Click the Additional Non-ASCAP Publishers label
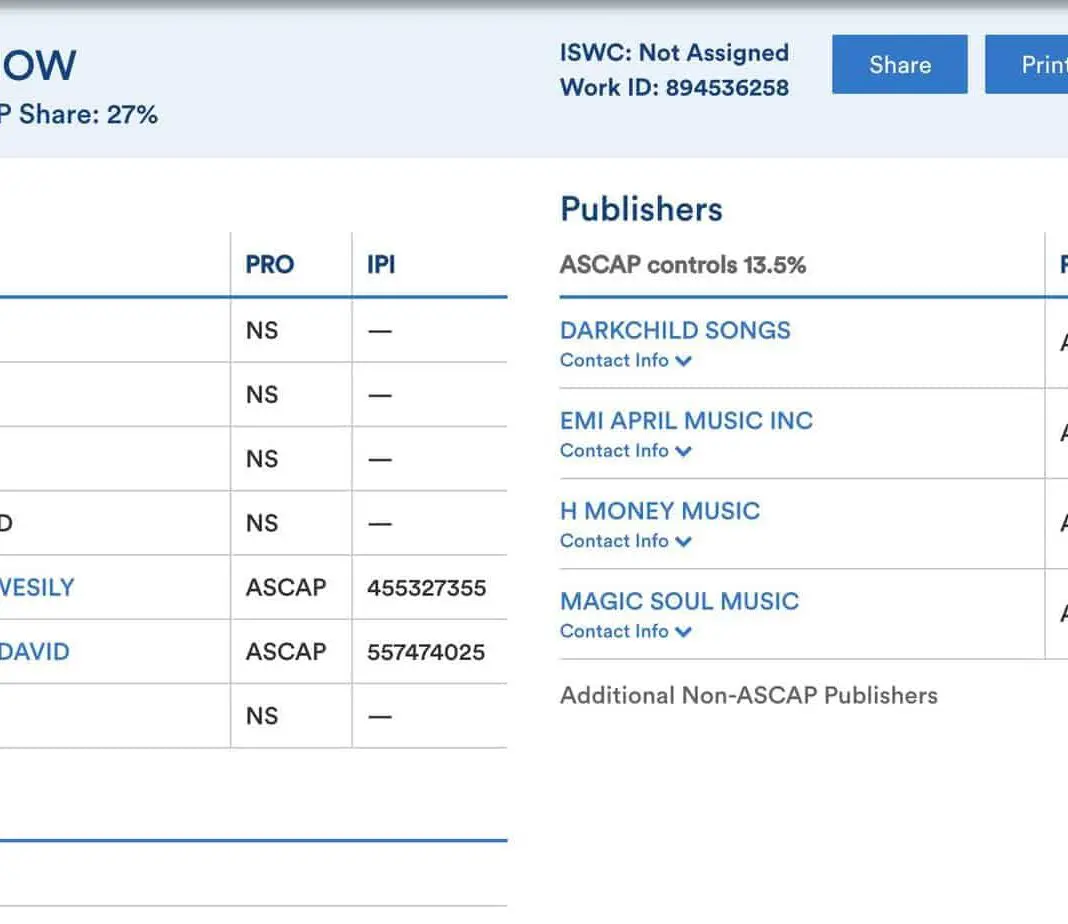The width and height of the screenshot is (1068, 924). [748, 696]
